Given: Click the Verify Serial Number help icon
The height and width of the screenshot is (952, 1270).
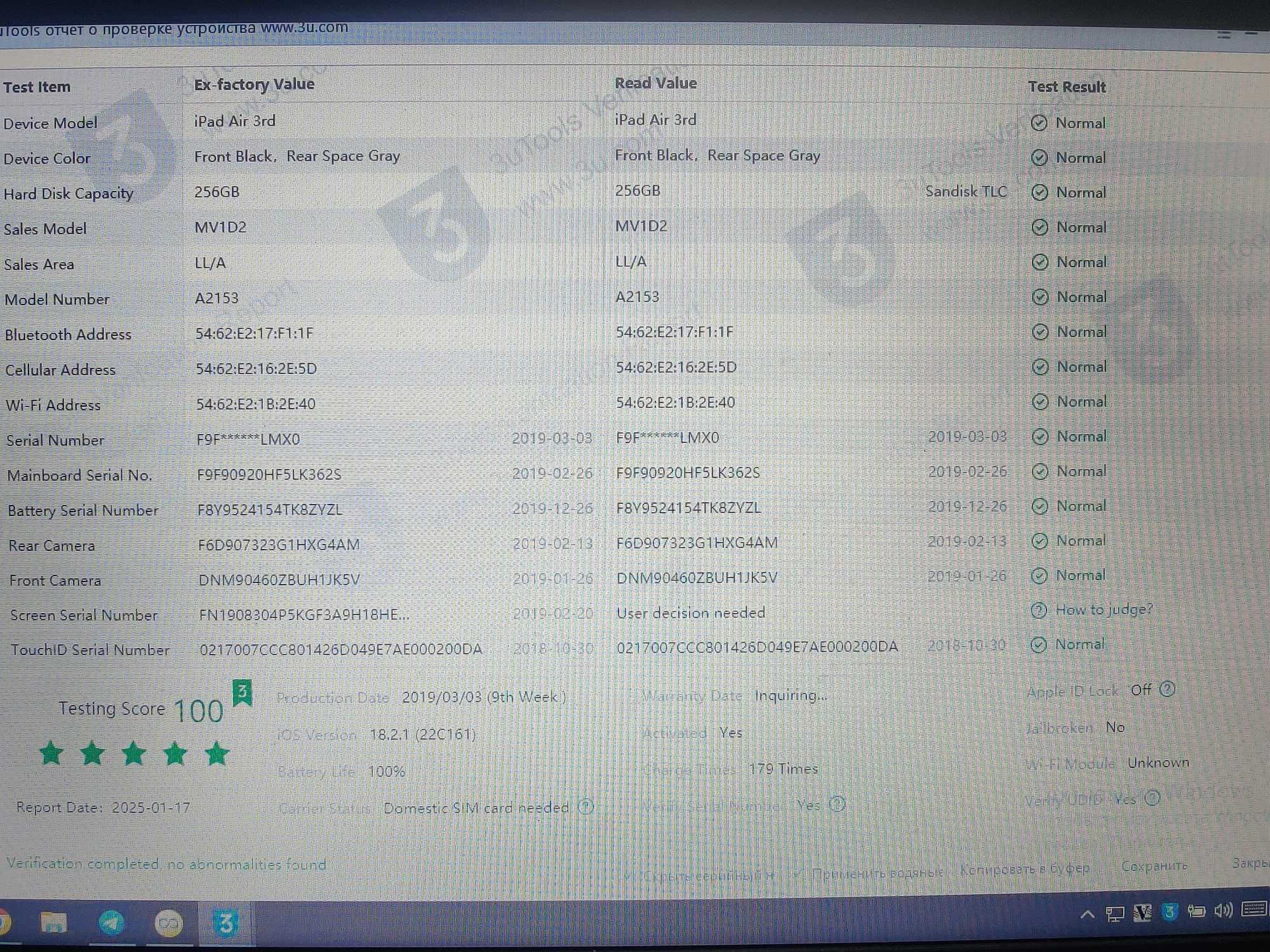Looking at the screenshot, I should (x=838, y=804).
